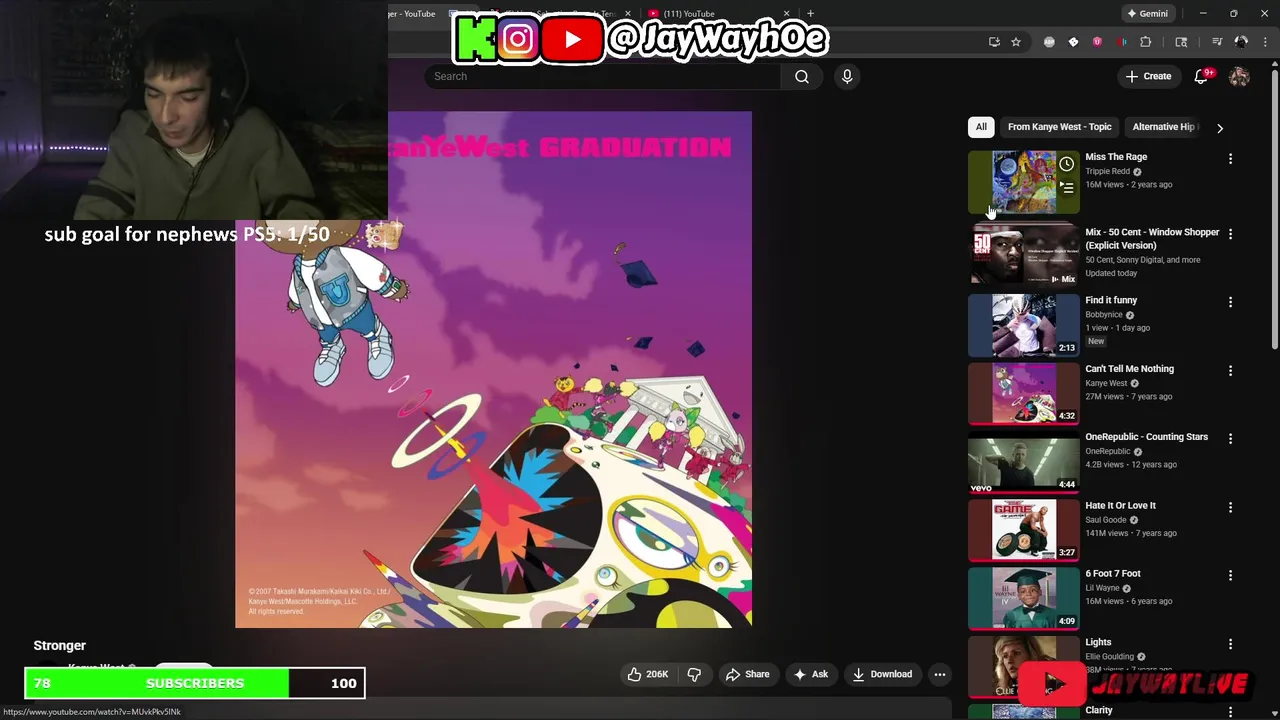This screenshot has height=720, width=1280.
Task: Open Chrome's extensions puzzle icon
Action: point(1146,42)
